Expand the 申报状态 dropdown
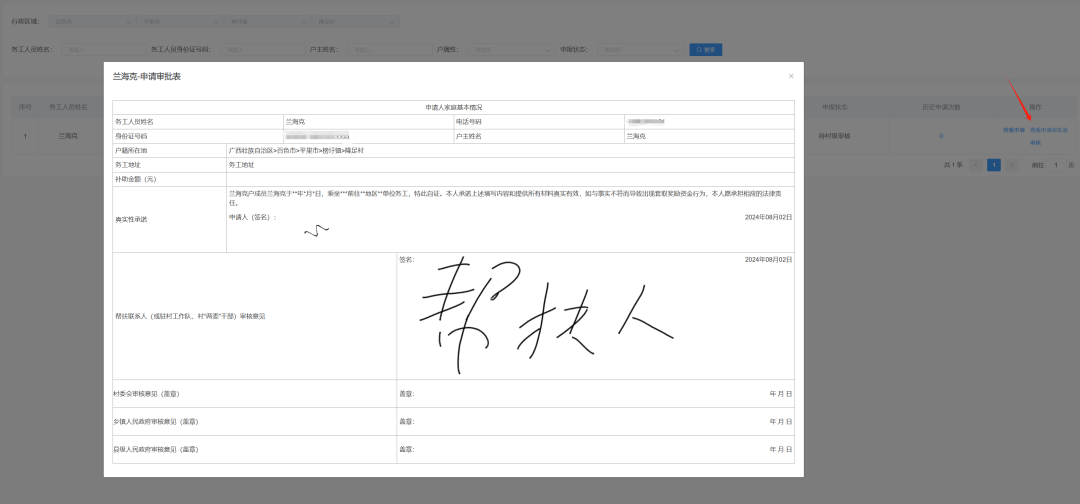This screenshot has height=504, width=1080. pos(639,49)
